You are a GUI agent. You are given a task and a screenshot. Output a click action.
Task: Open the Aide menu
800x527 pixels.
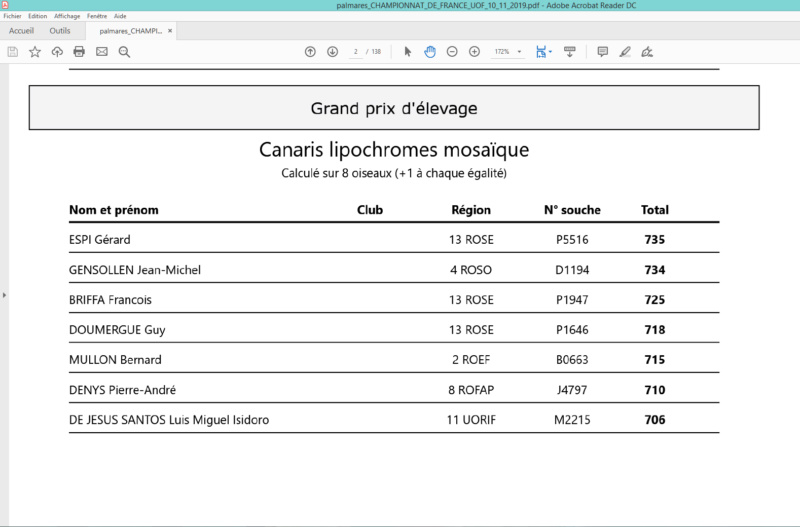120,16
